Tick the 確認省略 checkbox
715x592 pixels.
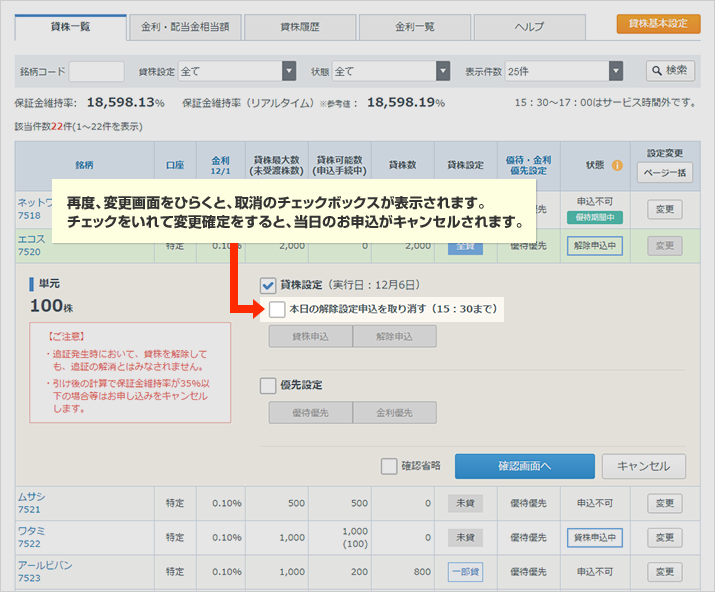point(389,466)
